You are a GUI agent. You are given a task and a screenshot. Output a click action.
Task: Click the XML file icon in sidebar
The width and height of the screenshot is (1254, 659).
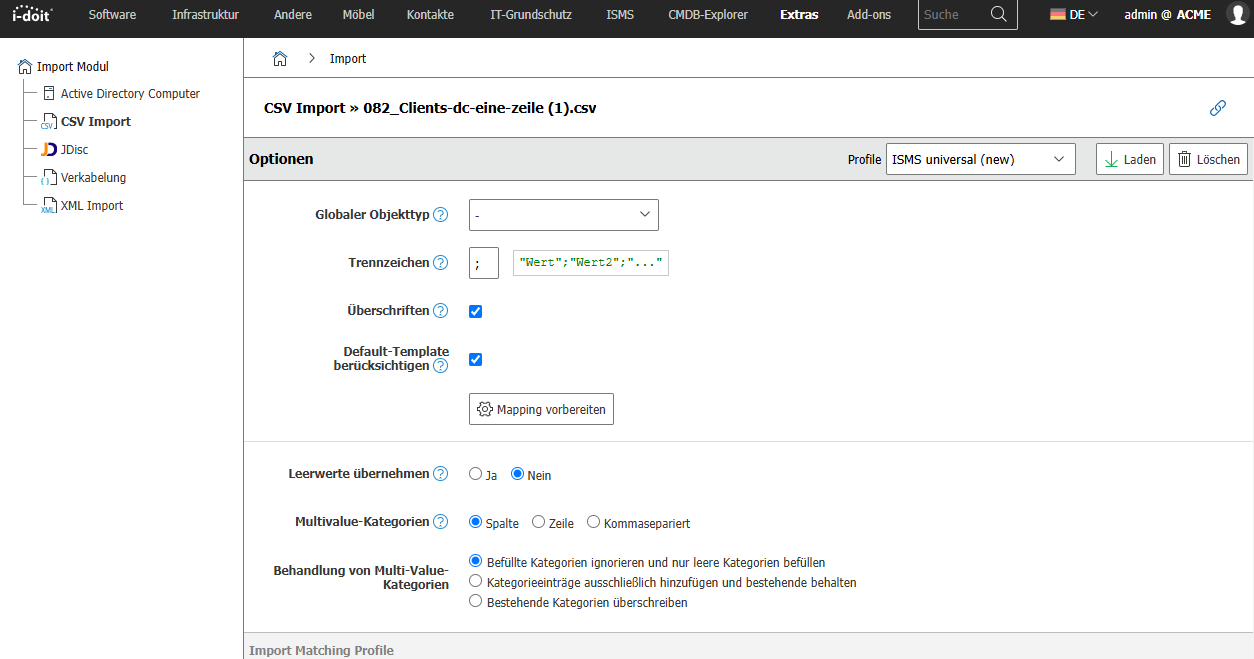[49, 206]
